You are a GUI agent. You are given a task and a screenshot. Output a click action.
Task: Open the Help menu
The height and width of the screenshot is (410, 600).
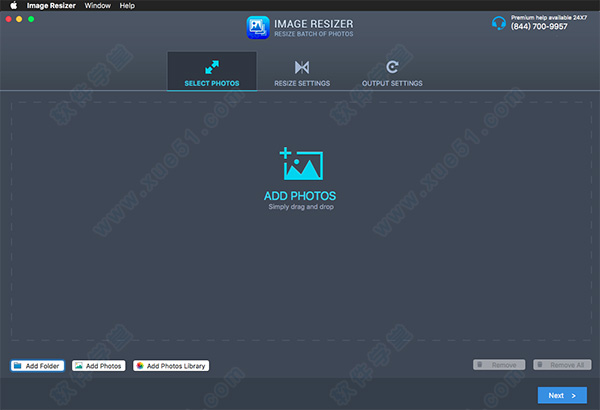[x=127, y=6]
